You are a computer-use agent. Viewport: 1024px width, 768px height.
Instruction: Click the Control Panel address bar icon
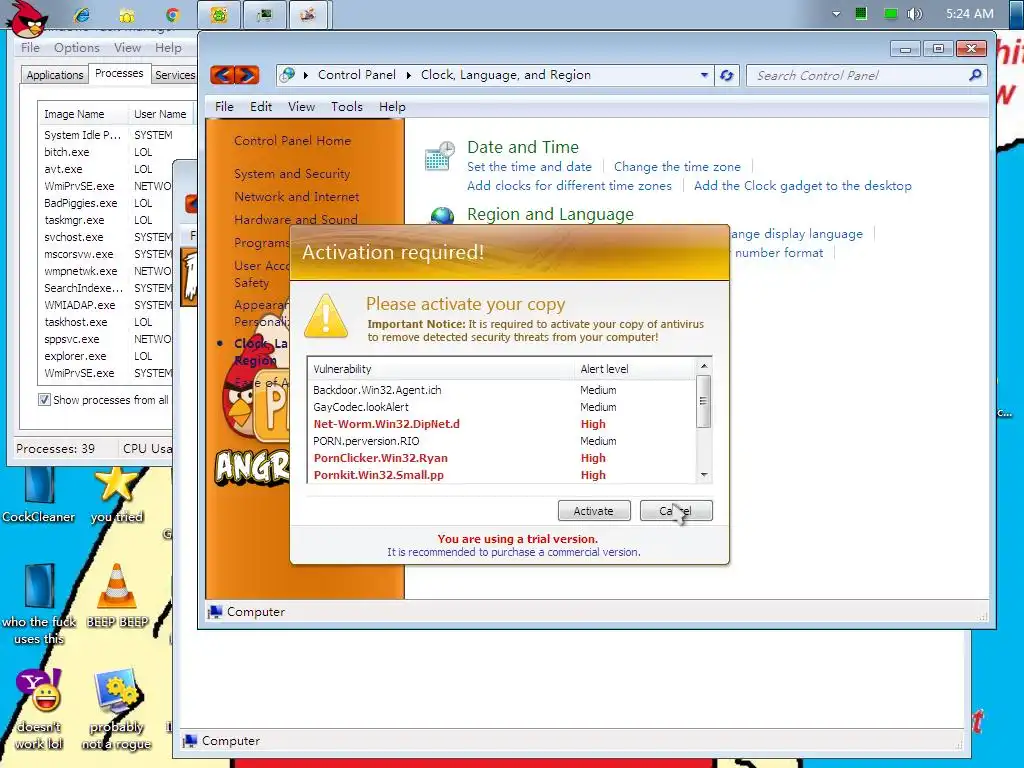pyautogui.click(x=287, y=75)
